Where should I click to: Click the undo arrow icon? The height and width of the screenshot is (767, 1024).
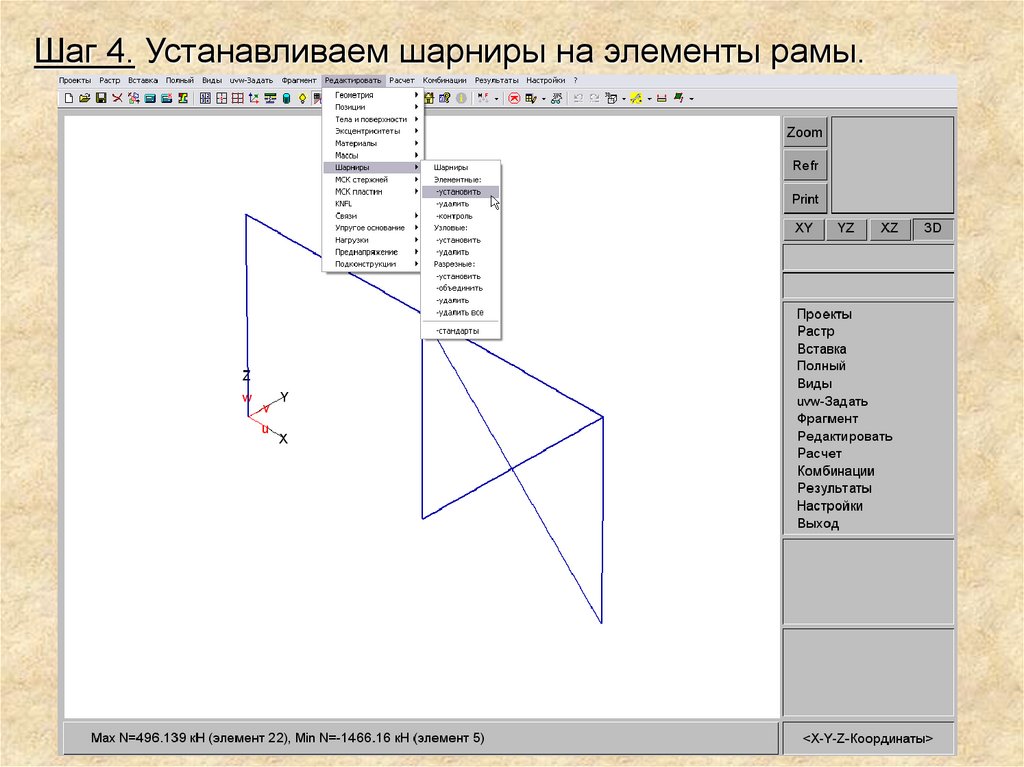pyautogui.click(x=578, y=98)
